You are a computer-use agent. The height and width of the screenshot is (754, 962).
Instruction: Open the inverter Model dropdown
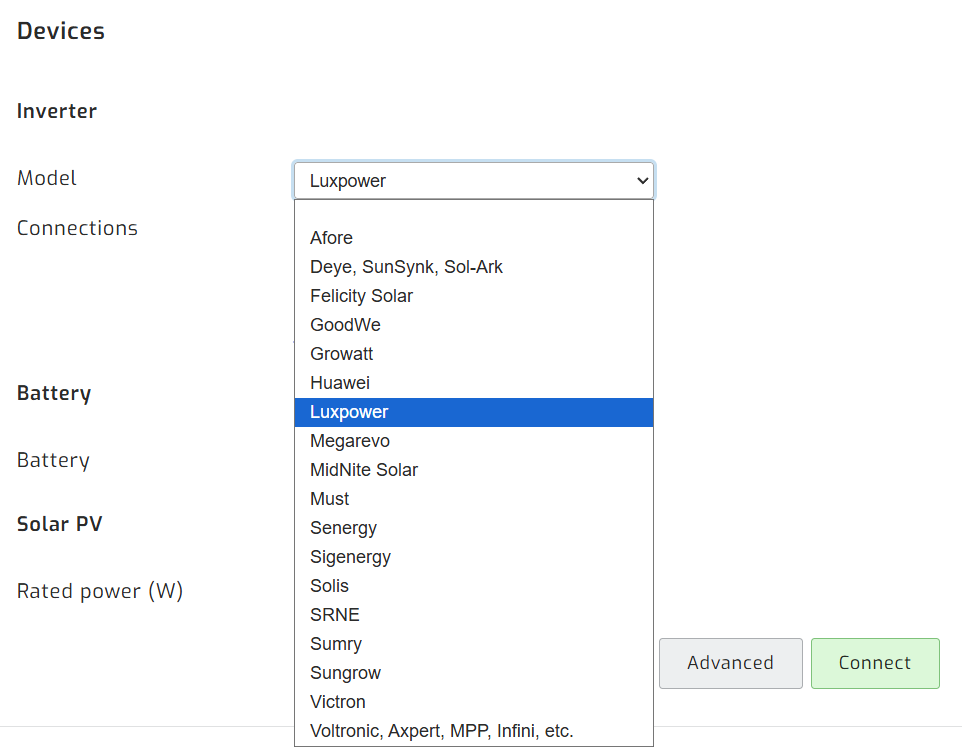(x=473, y=181)
